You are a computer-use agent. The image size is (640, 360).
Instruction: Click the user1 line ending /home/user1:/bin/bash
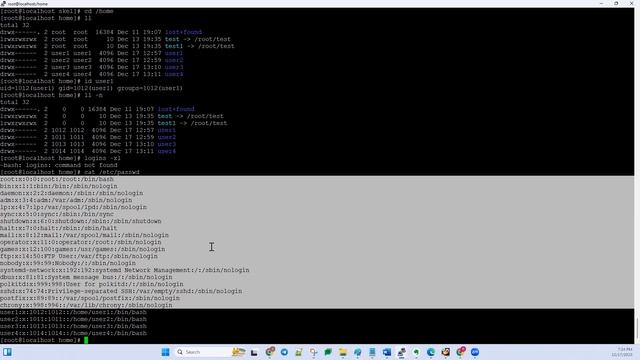point(73,312)
